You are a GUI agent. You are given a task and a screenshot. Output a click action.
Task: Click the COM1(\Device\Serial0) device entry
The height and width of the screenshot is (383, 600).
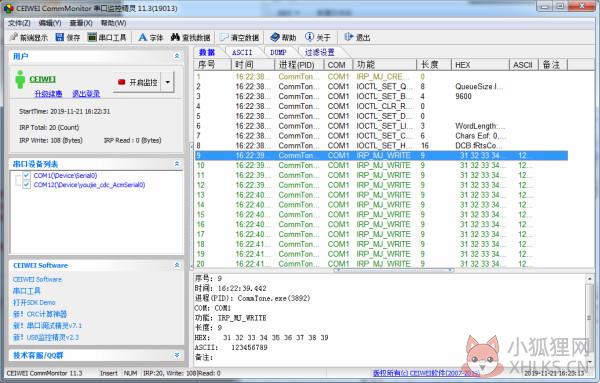65,175
